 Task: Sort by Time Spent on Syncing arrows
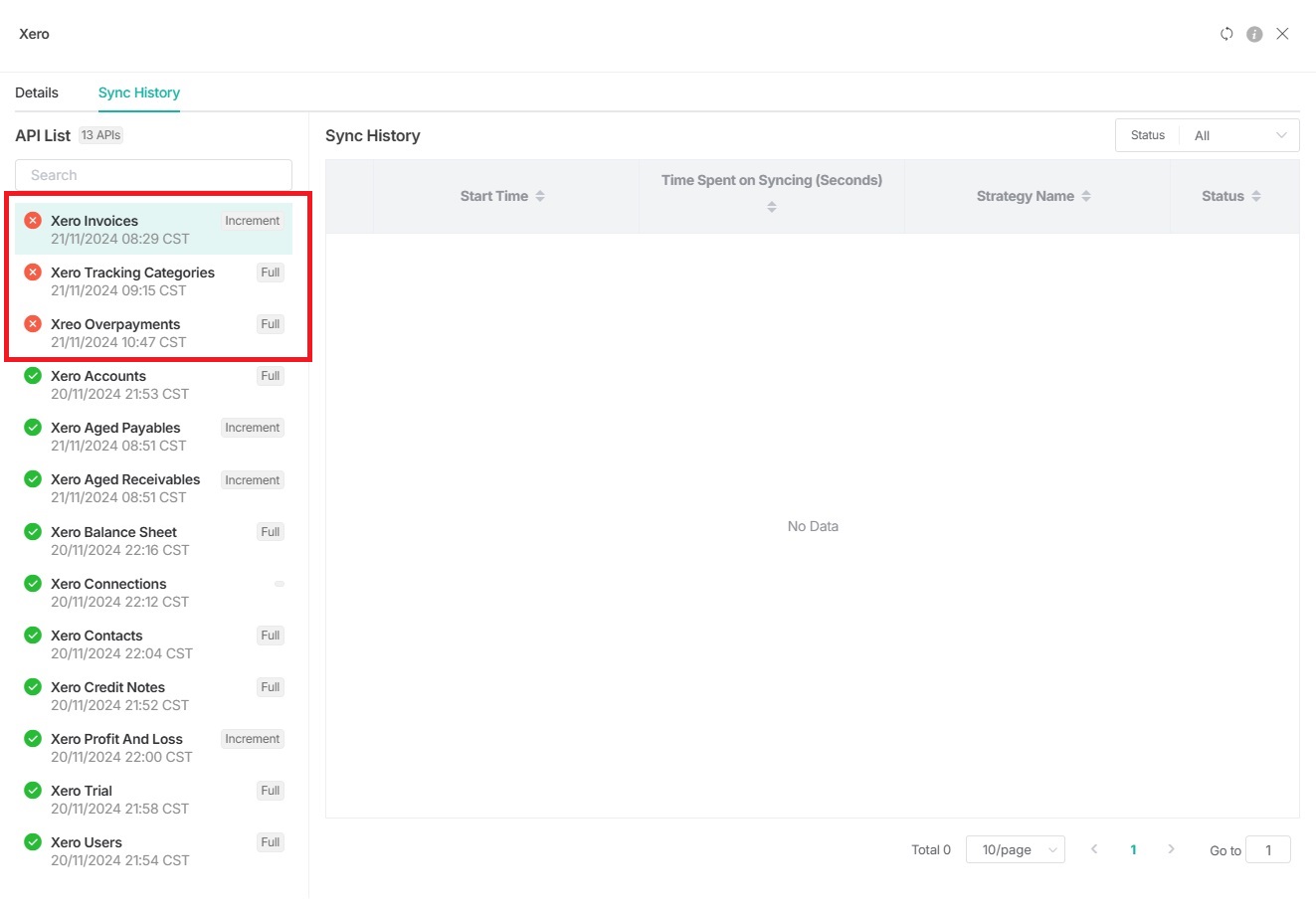(772, 207)
